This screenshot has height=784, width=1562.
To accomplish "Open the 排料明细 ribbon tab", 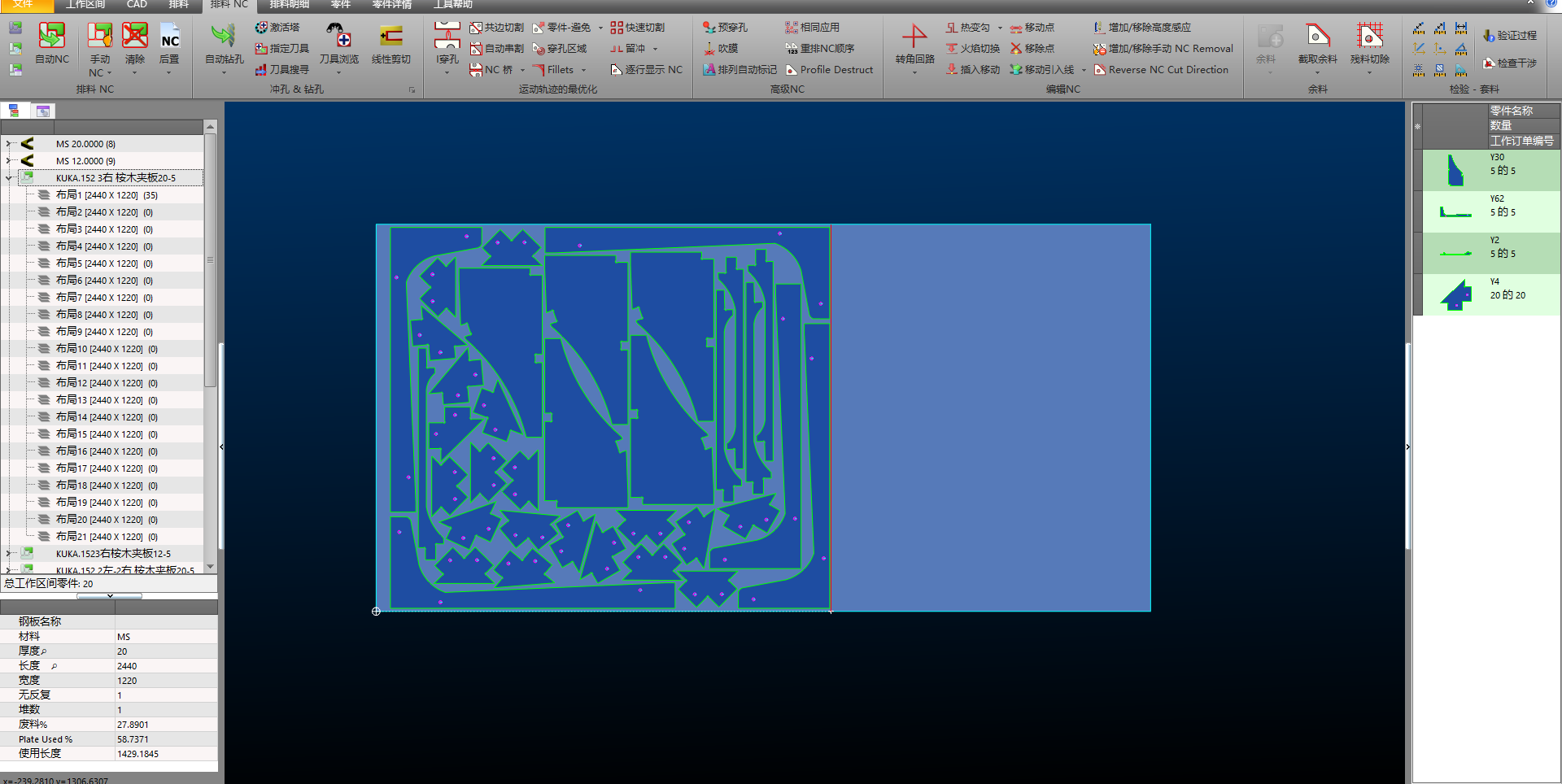I will 289,5.
